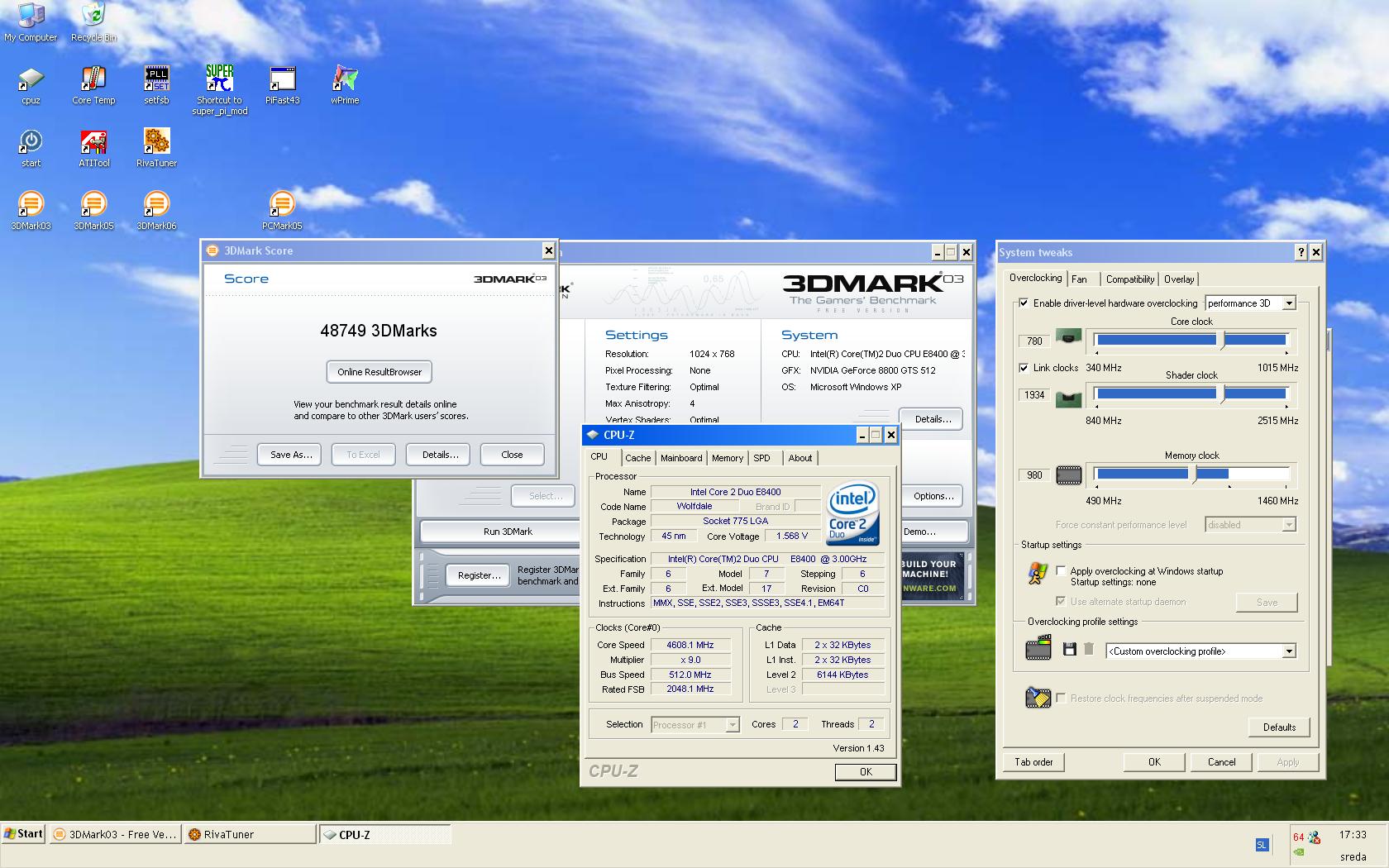Open the Recycle Bin icon
Screen dimensions: 1389x868
pyautogui.click(x=93, y=23)
